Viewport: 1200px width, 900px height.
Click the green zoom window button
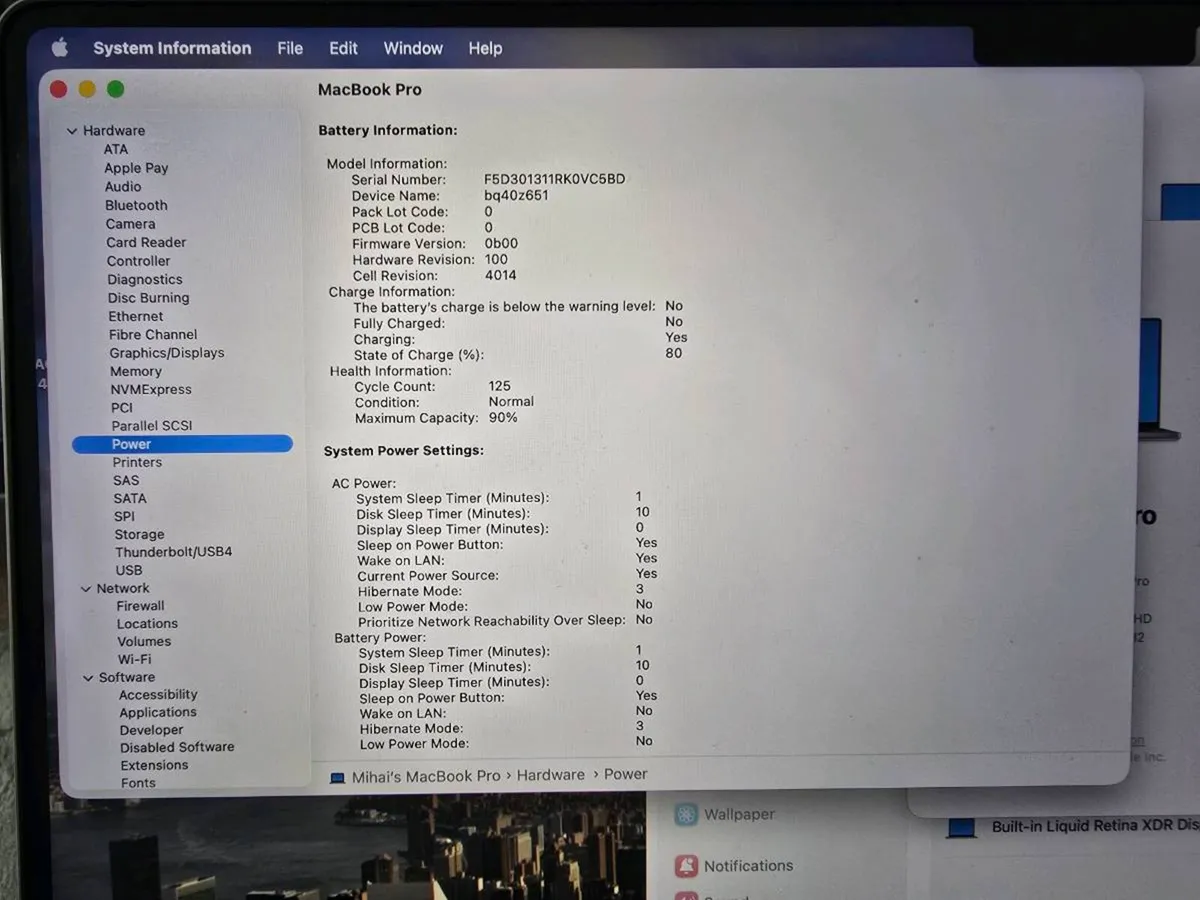pyautogui.click(x=116, y=89)
